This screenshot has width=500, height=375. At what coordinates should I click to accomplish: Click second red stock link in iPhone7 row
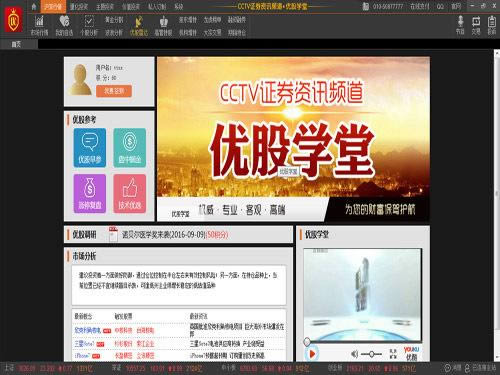(x=145, y=356)
